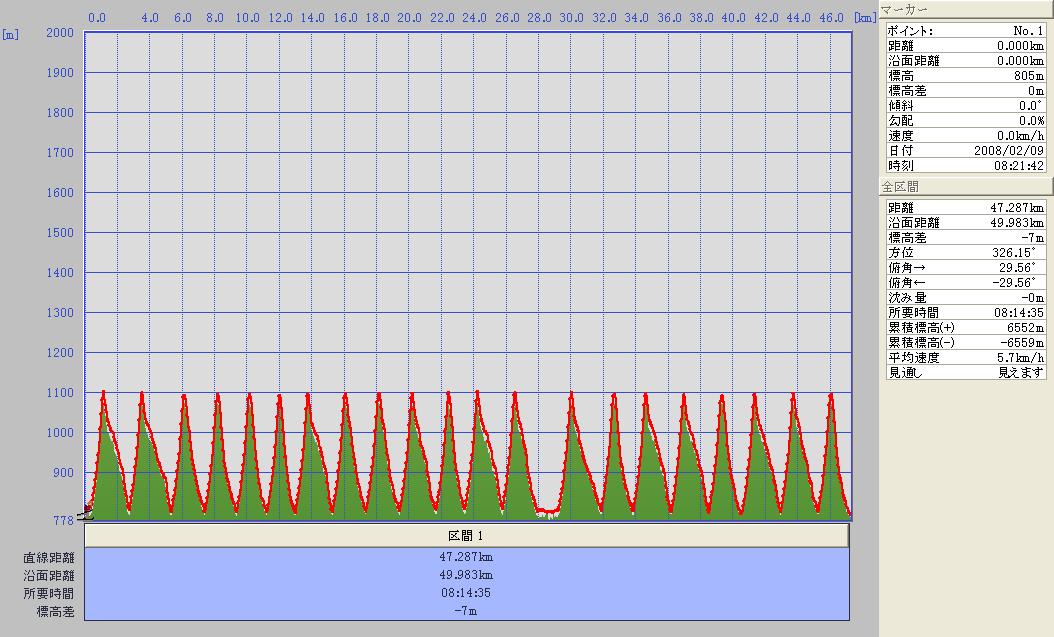Click the 見通し value 見えます

[x=1020, y=372]
